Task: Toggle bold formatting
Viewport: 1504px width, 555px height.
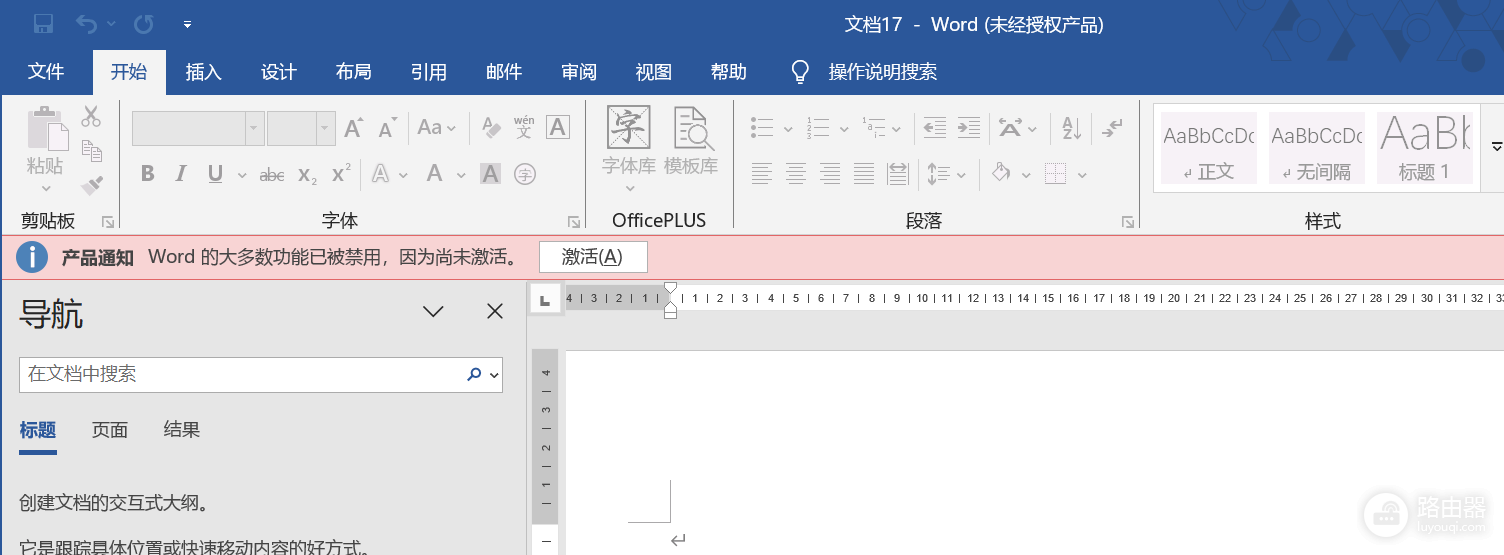Action: 148,174
